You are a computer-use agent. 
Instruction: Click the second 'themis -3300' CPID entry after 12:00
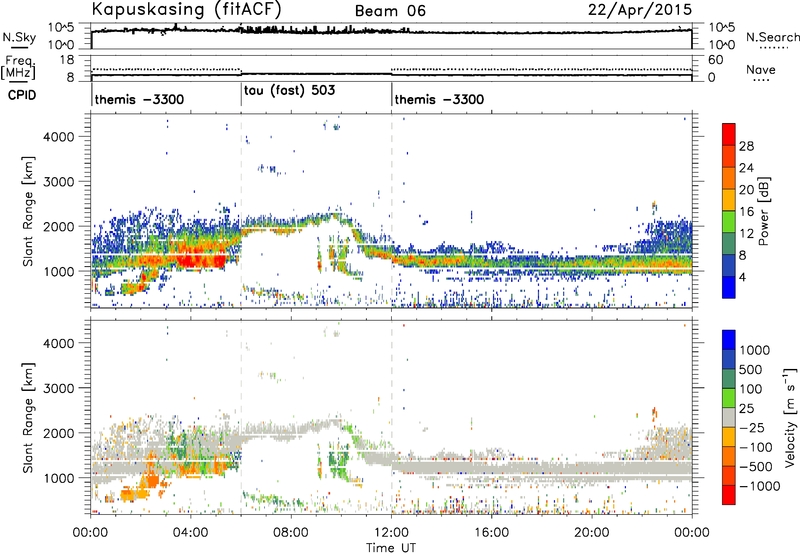(x=439, y=99)
